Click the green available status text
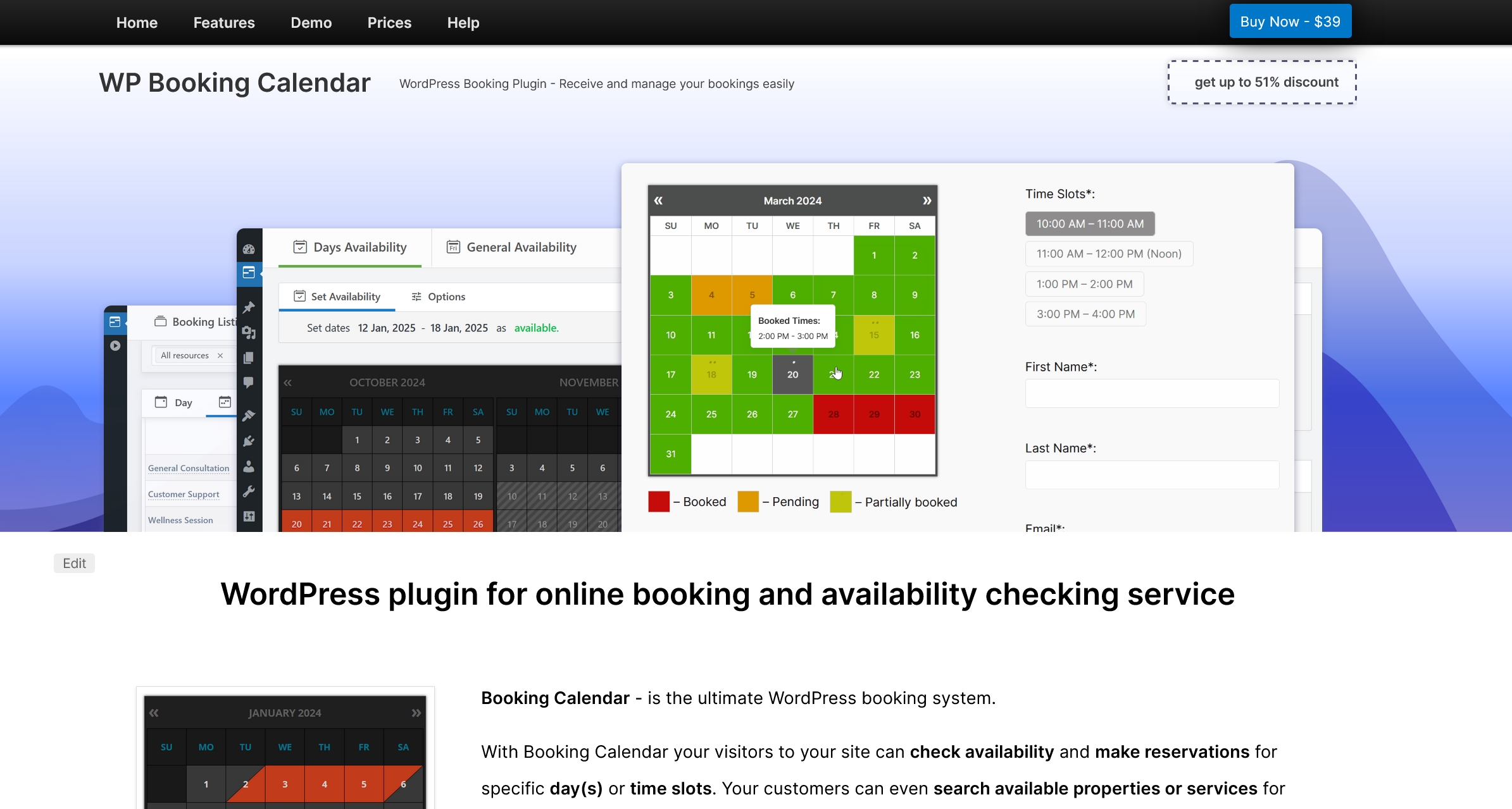Image resolution: width=1512 pixels, height=809 pixels. 536,328
